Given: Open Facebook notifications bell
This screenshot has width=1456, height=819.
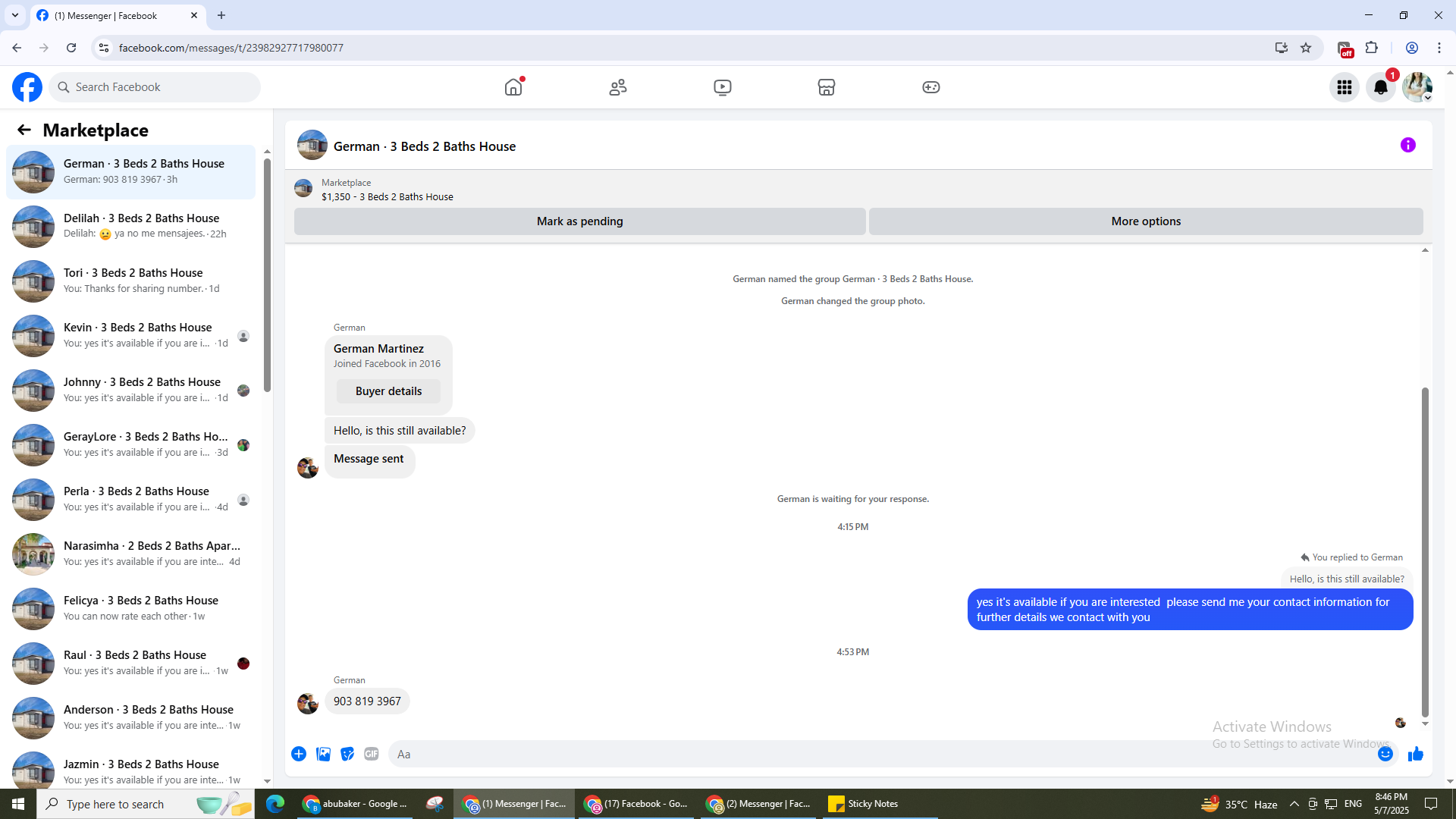Looking at the screenshot, I should [1381, 87].
